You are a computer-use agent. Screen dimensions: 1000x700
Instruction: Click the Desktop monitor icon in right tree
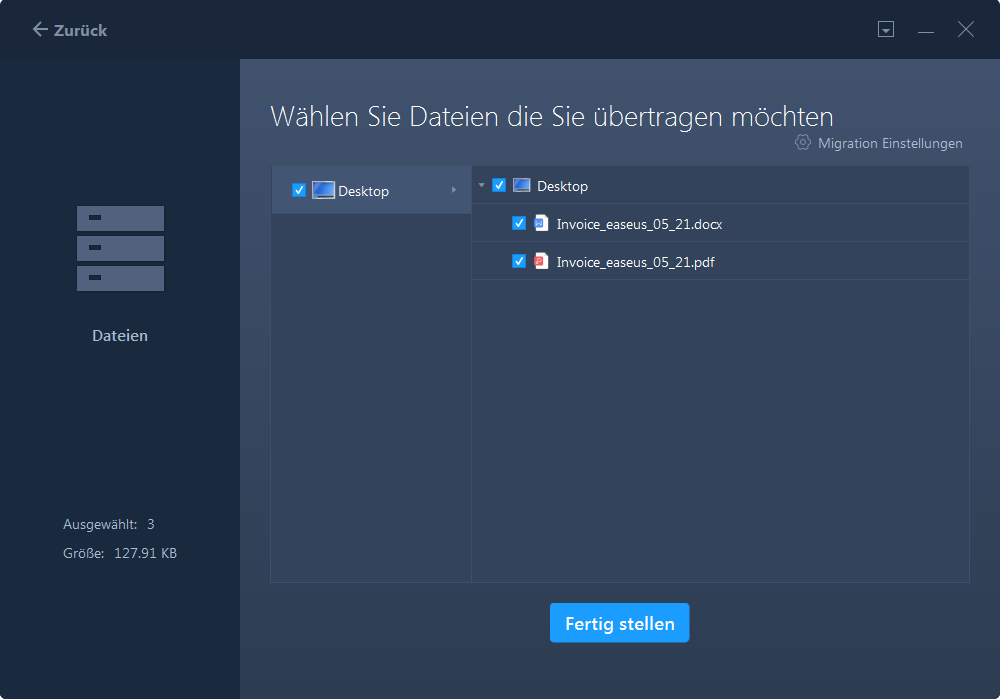522,186
